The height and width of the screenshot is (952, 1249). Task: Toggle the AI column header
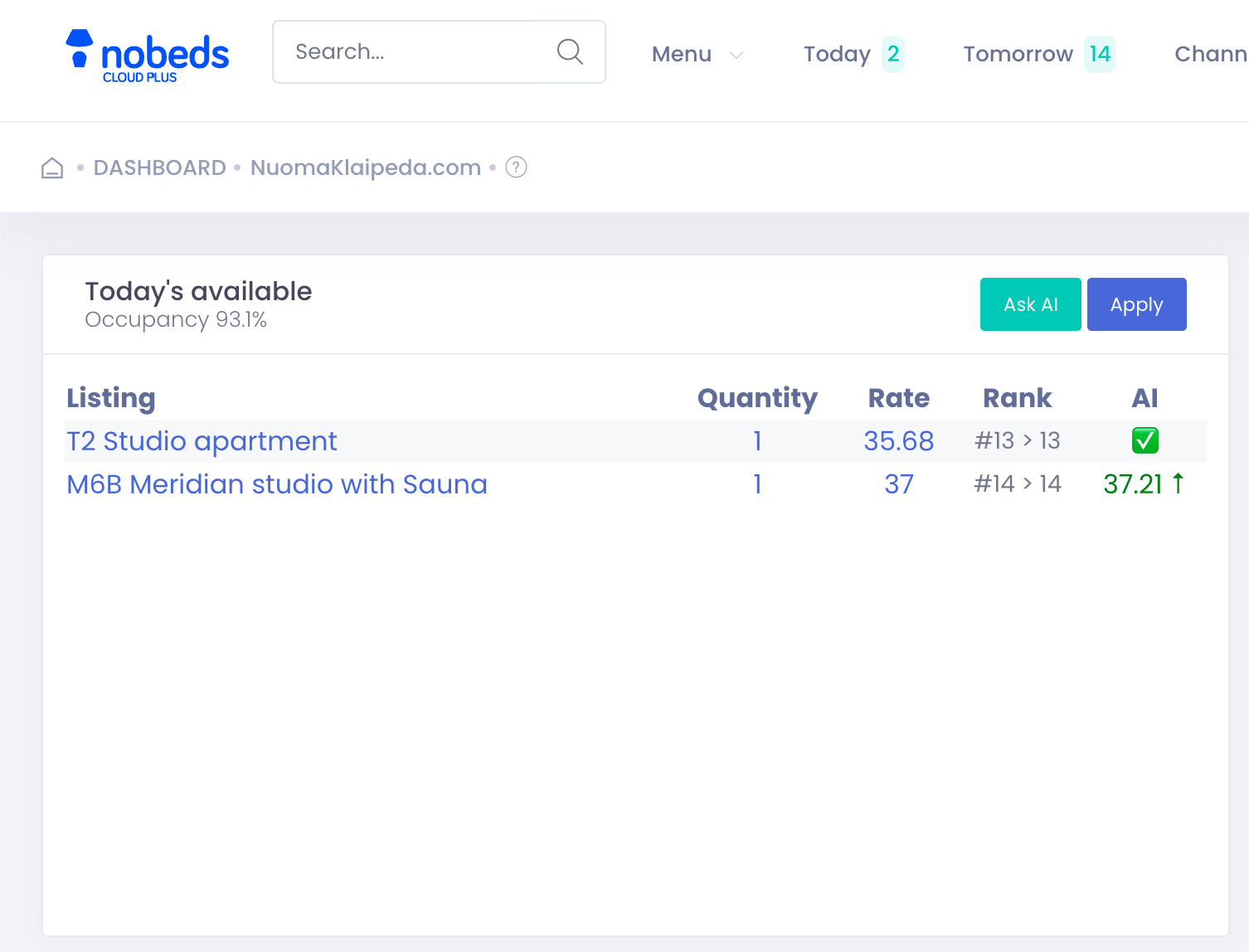(x=1145, y=398)
